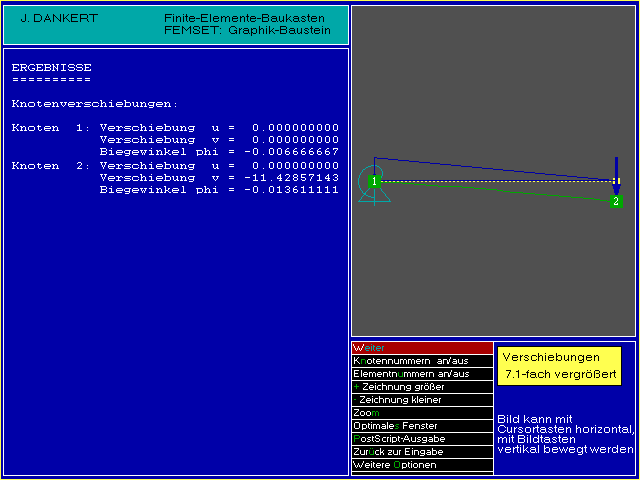
Task: Click the green node 2 marker
Action: click(616, 201)
